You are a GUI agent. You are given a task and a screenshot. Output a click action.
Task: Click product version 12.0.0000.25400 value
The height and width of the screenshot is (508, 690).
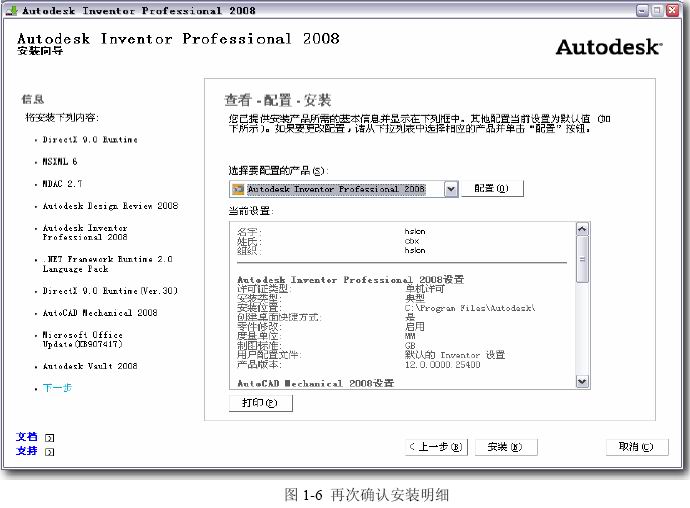[442, 365]
